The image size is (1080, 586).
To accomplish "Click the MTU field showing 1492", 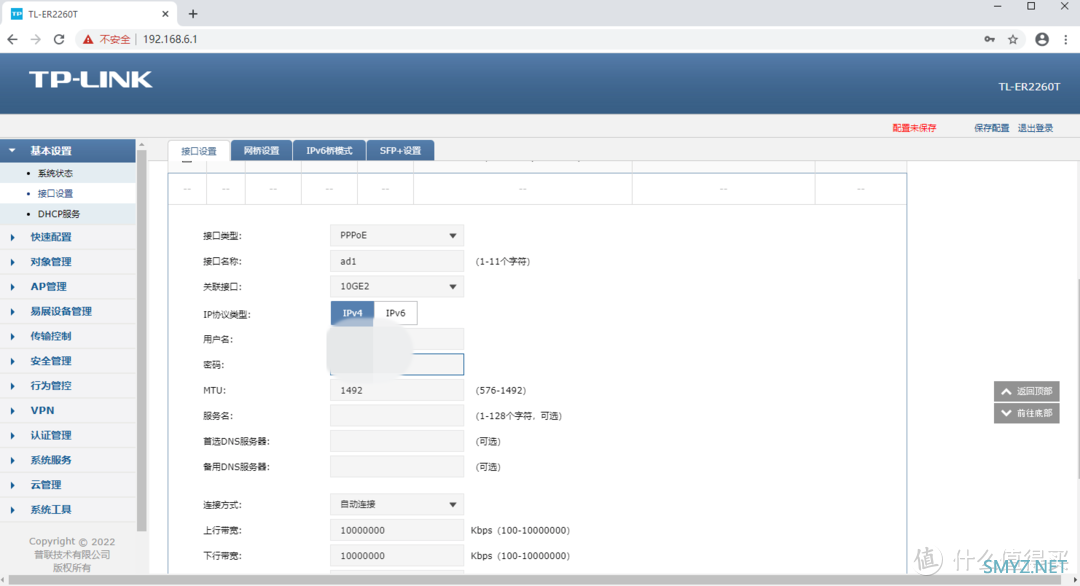I will coord(397,390).
